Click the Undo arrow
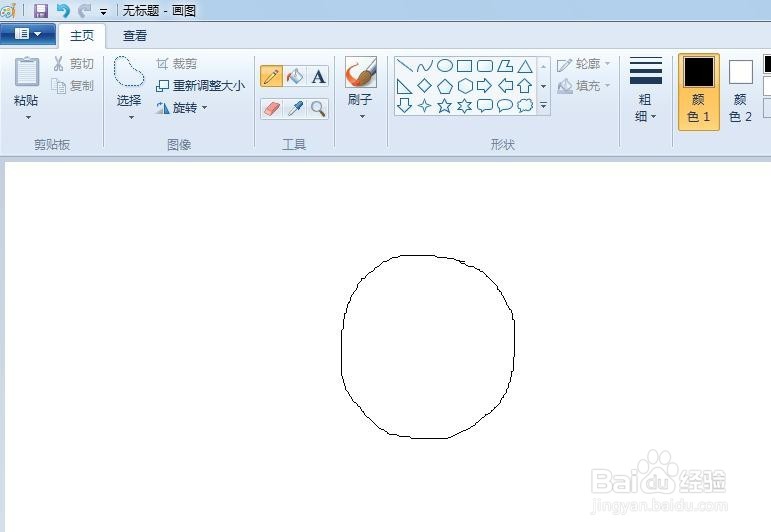 63,10
